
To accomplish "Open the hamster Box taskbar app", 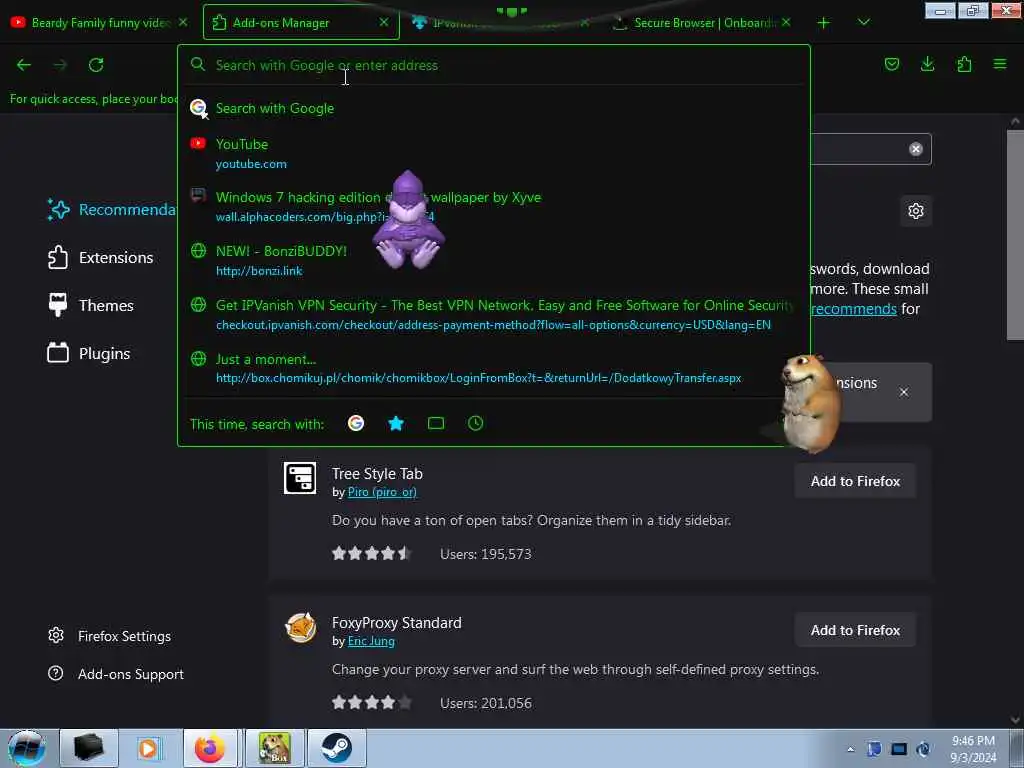I will tap(274, 748).
